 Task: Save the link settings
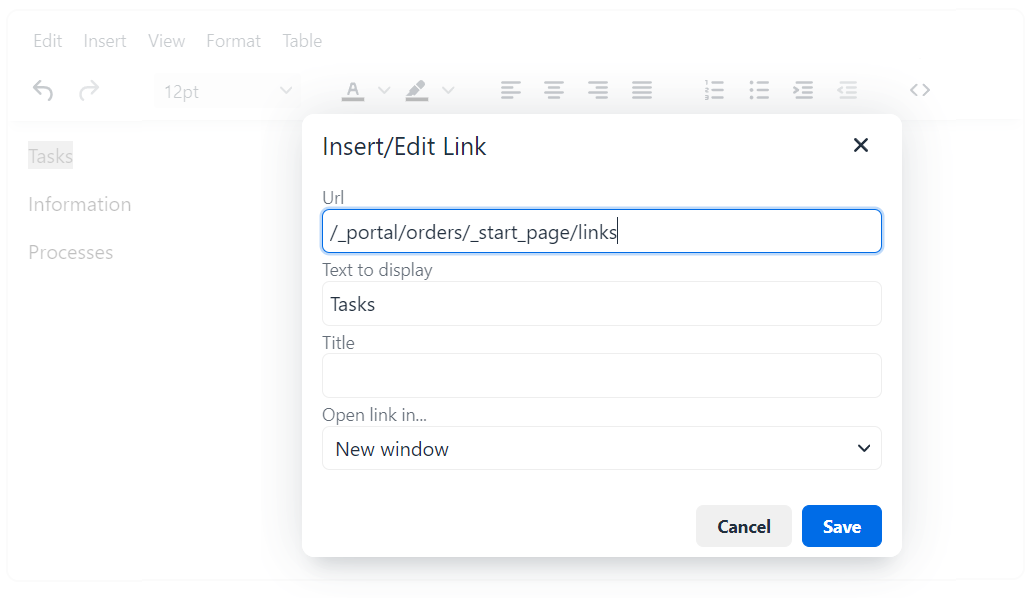point(841,526)
